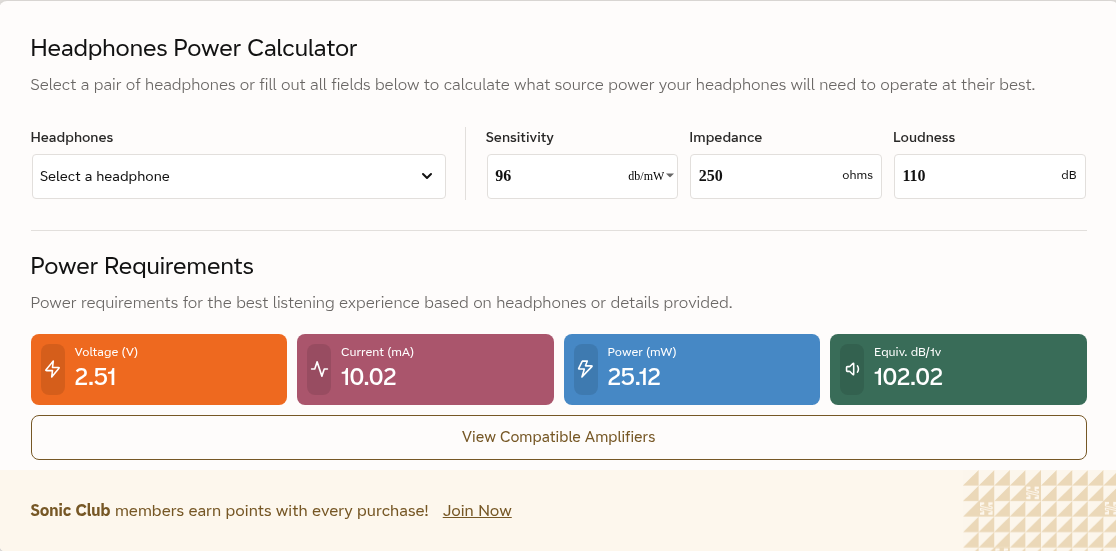Click the orange Voltage (V) result card

coord(159,369)
